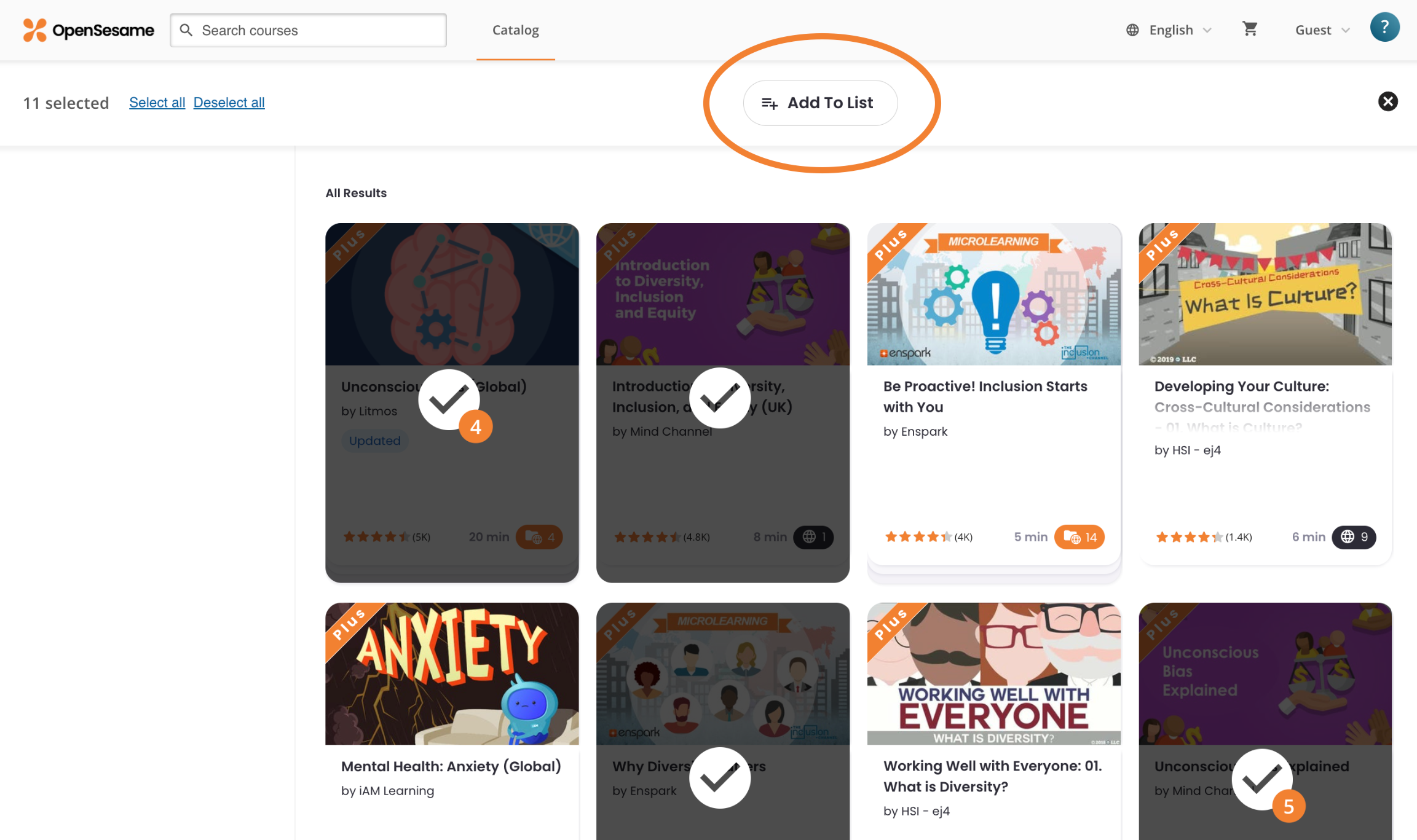Open the Guest account dropdown

tap(1322, 30)
